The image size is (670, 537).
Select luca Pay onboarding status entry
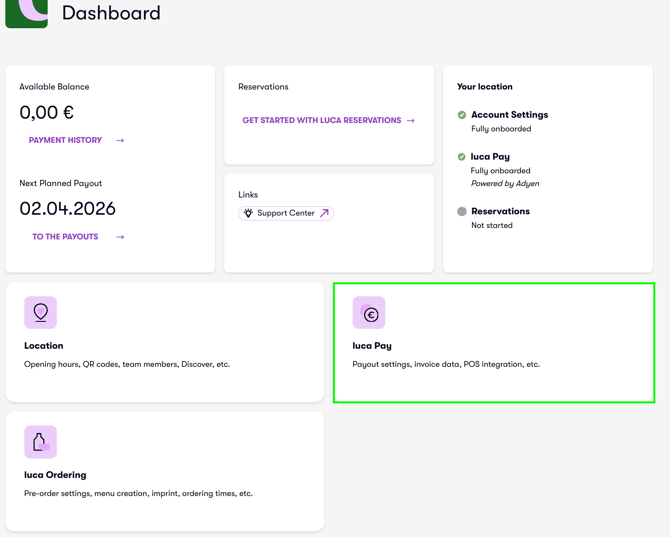(490, 157)
